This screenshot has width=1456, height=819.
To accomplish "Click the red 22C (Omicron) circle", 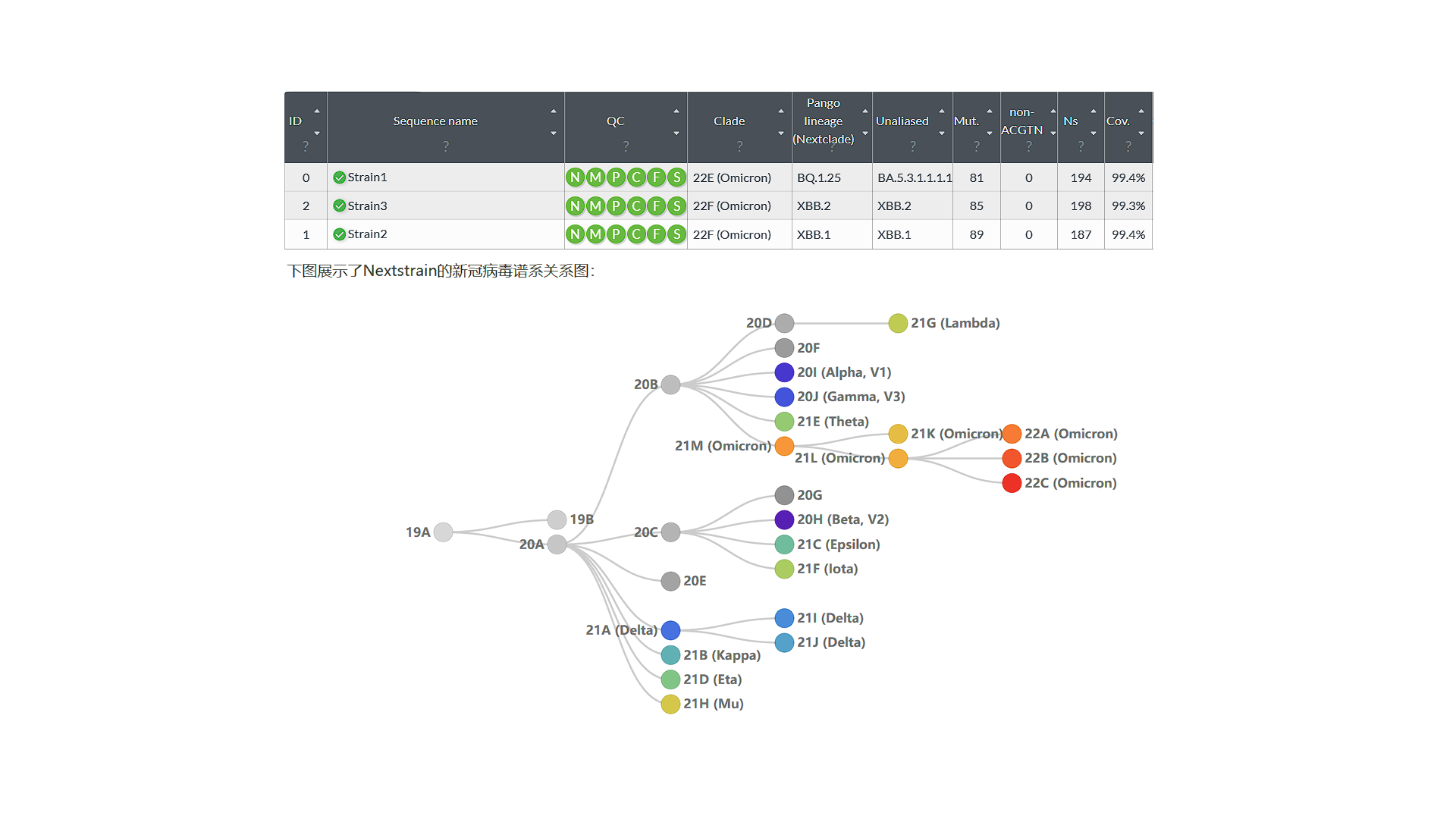I will pyautogui.click(x=1012, y=483).
